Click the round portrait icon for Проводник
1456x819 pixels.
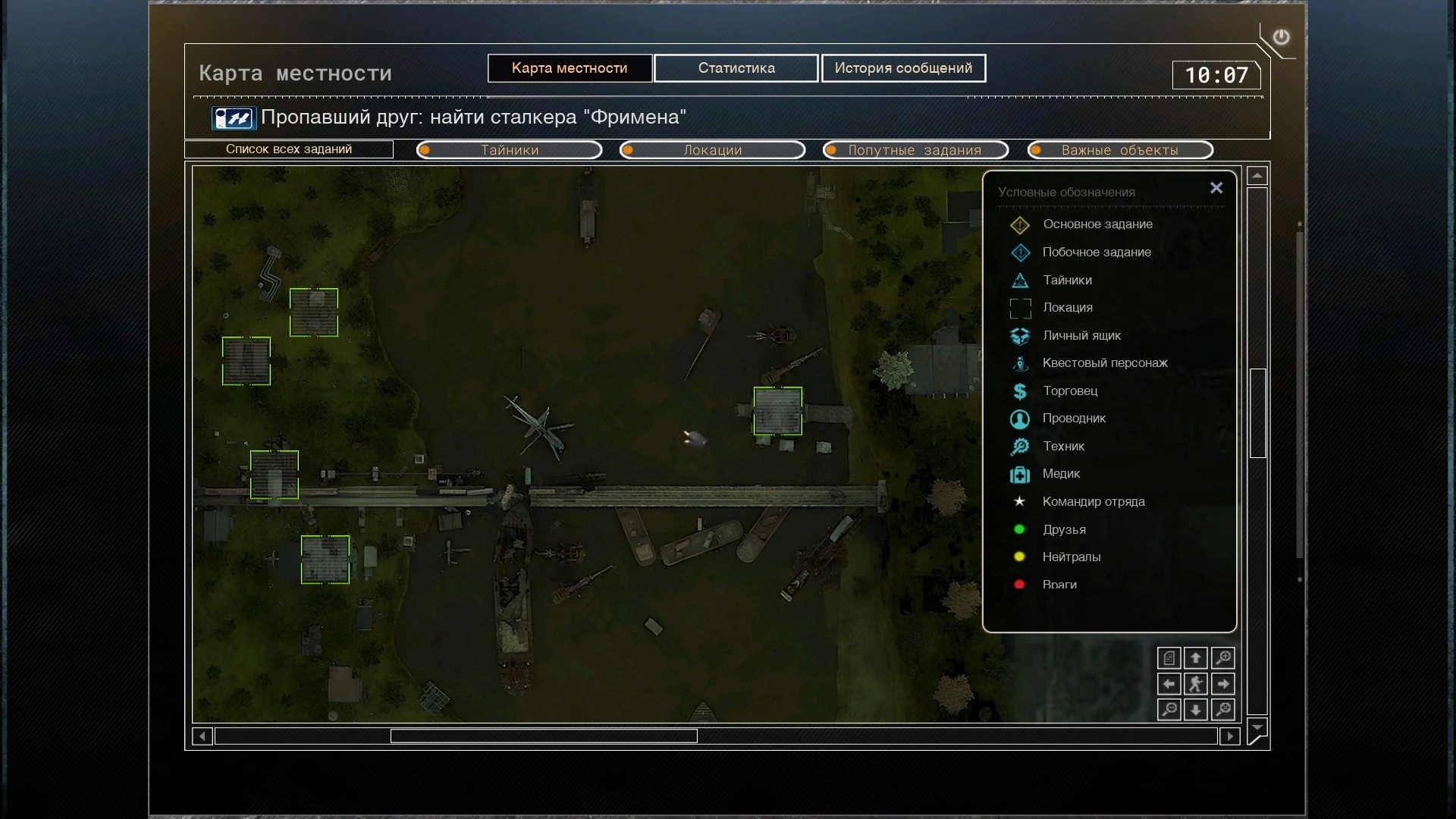(1020, 419)
